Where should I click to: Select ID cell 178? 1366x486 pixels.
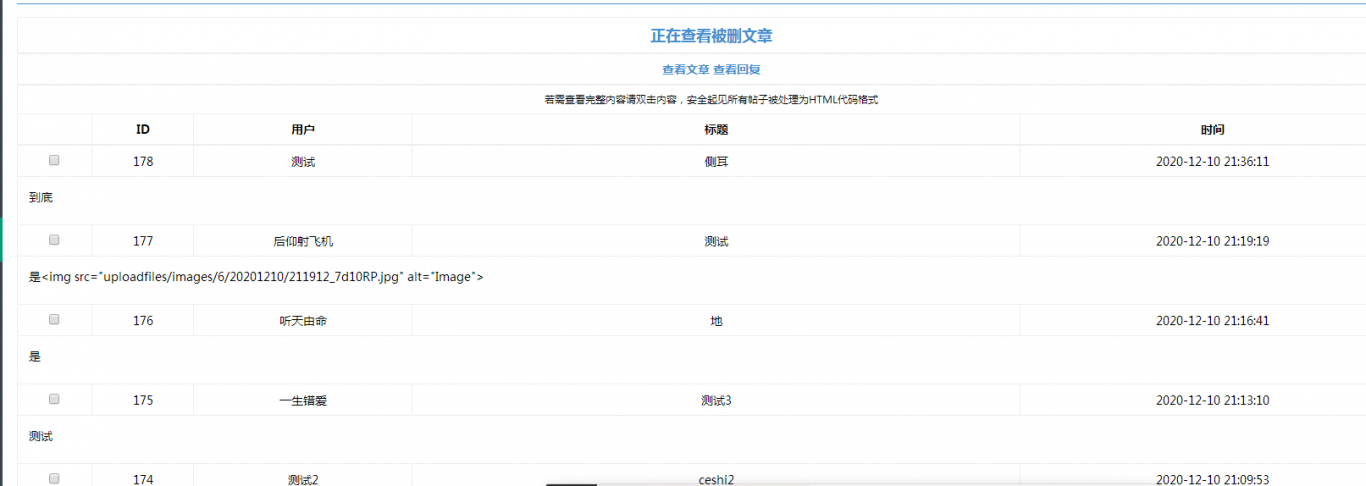pyautogui.click(x=143, y=161)
